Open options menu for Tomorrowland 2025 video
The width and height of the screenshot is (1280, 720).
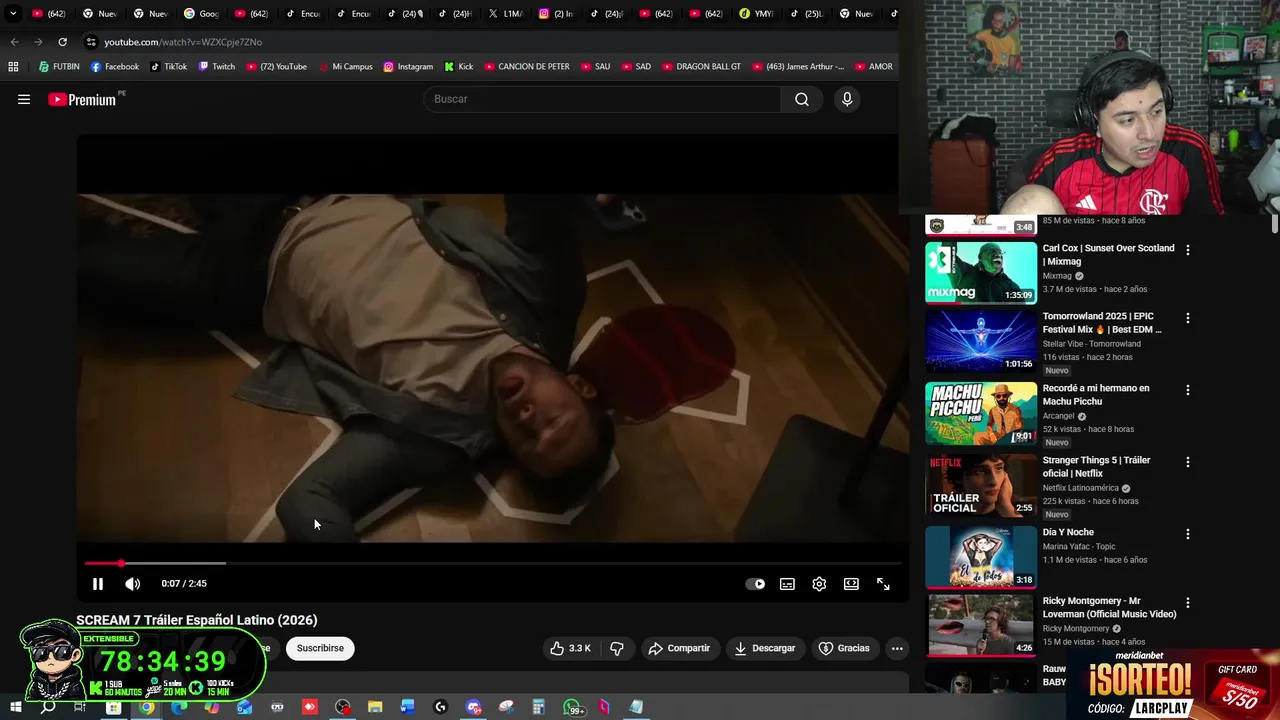1188,318
